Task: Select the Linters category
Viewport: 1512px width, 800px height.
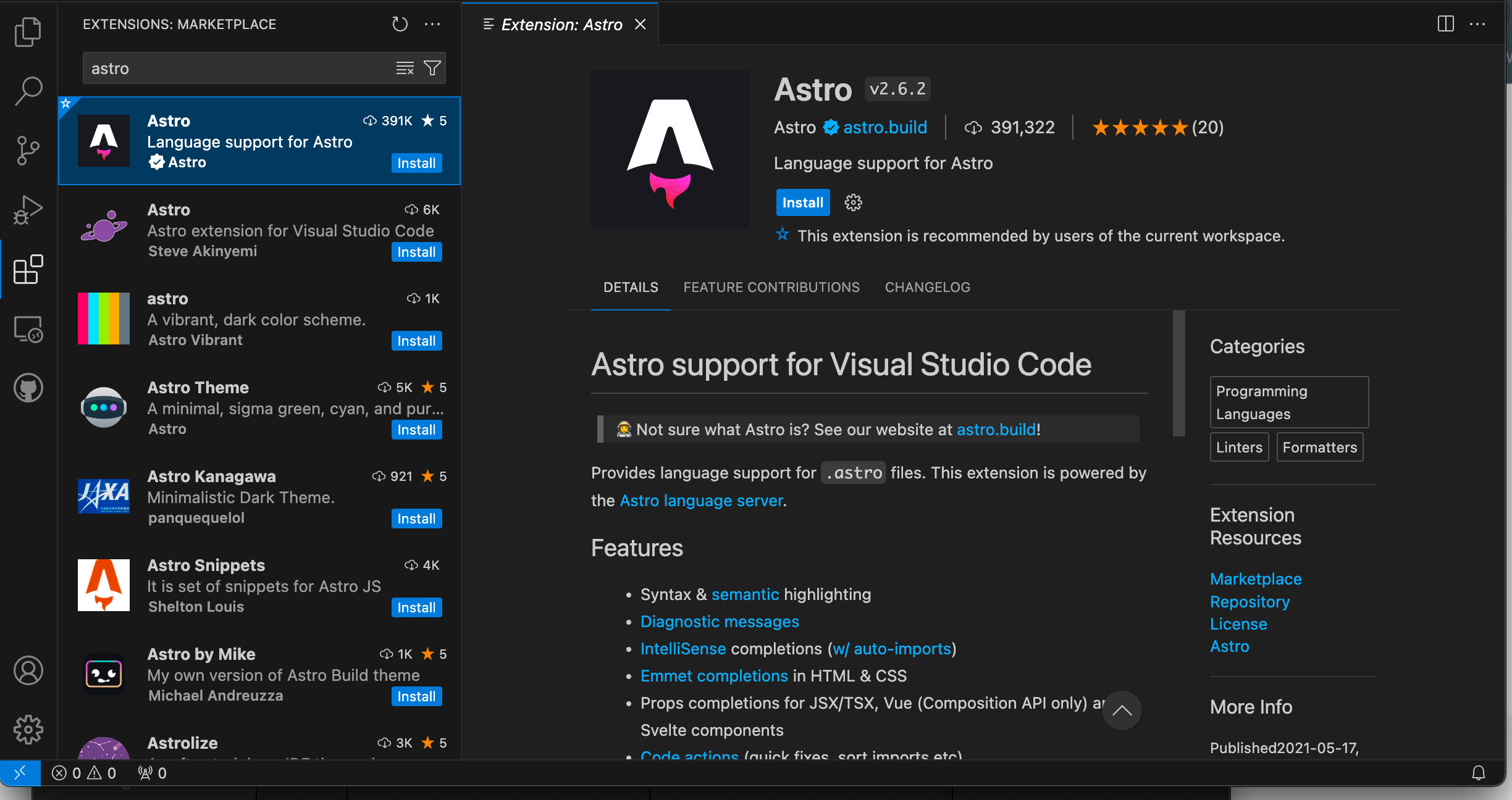Action: point(1239,448)
